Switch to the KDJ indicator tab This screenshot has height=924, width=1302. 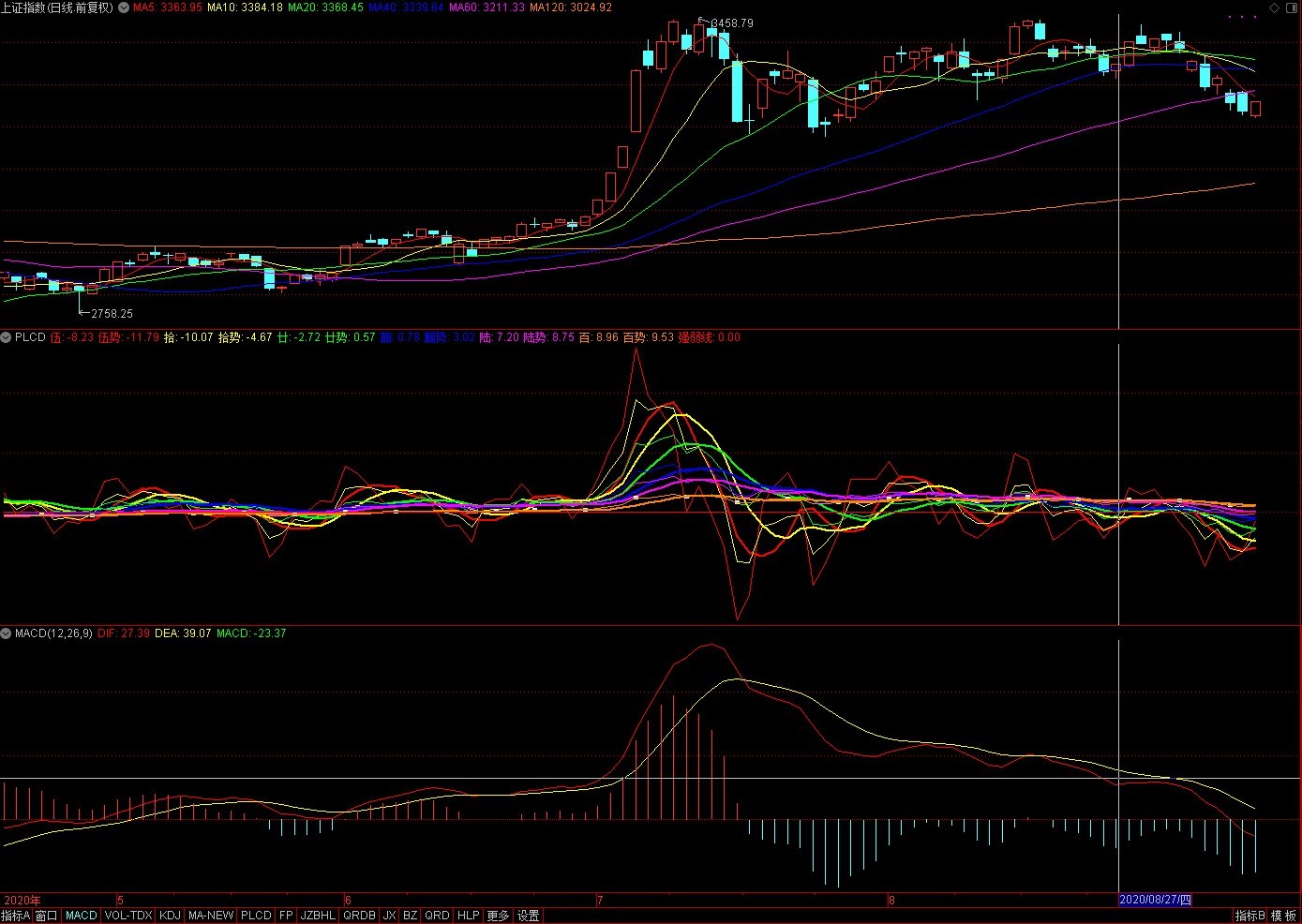click(170, 916)
